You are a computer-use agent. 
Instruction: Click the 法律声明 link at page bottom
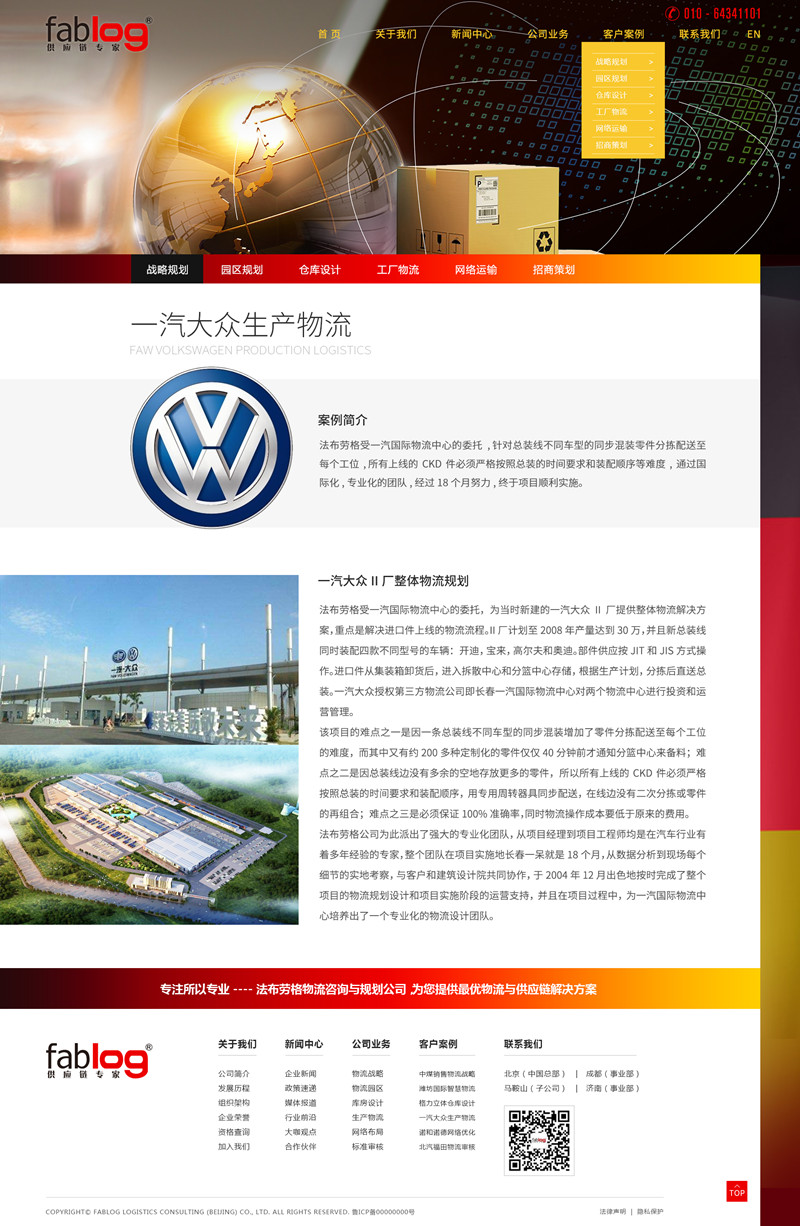612,1211
